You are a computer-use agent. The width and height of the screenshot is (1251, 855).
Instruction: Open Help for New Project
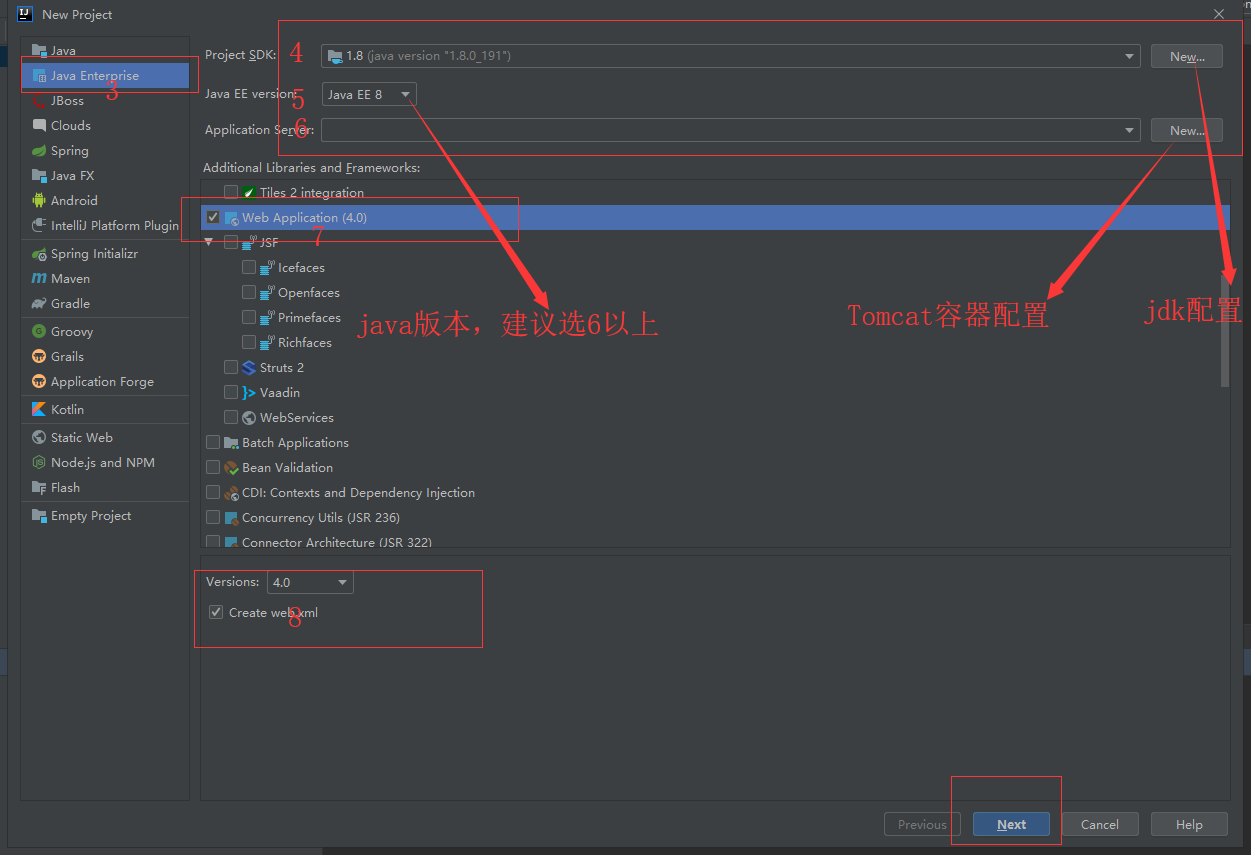coord(1189,824)
